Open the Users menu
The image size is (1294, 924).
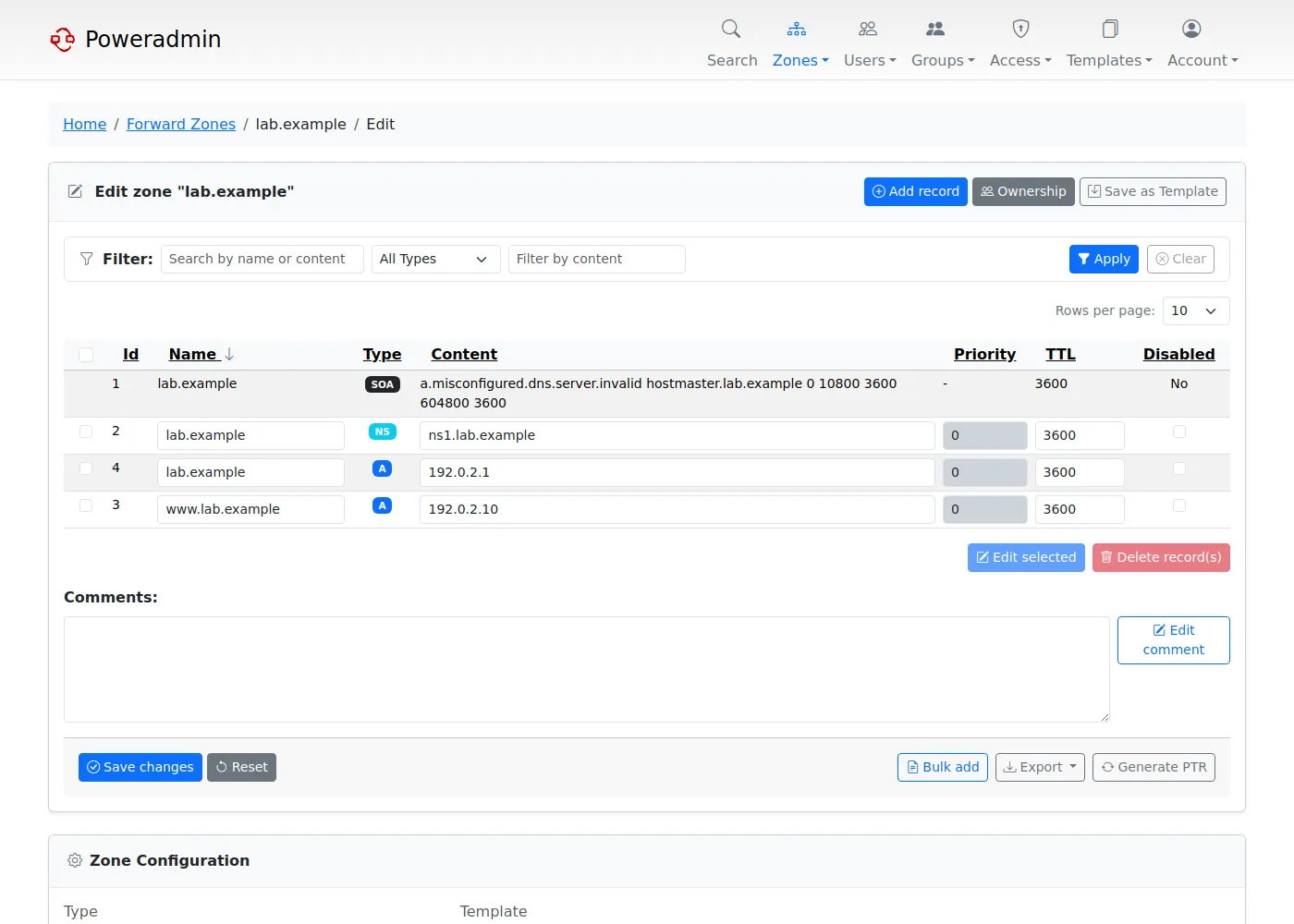(x=870, y=60)
